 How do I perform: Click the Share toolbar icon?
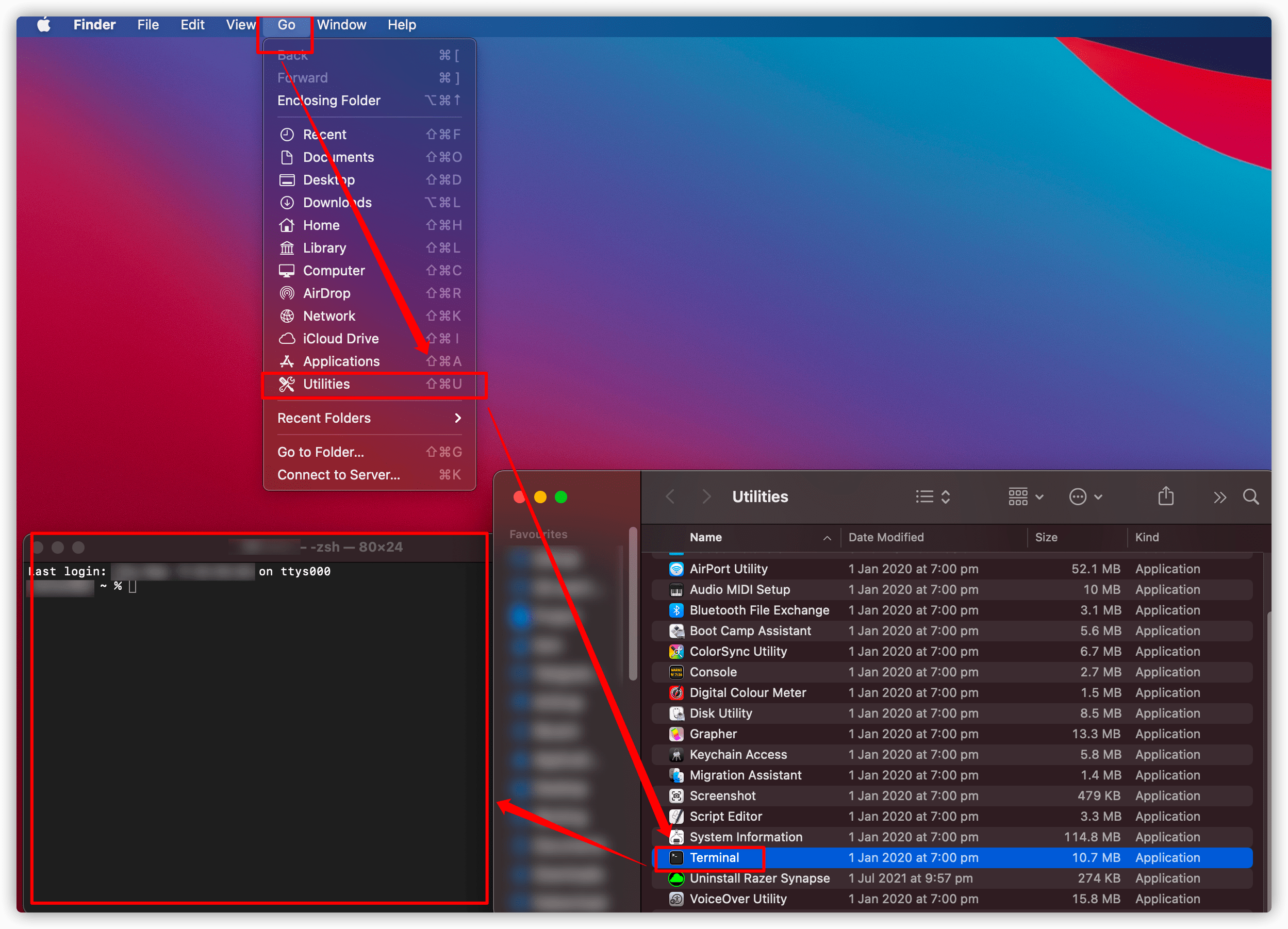coord(1165,496)
